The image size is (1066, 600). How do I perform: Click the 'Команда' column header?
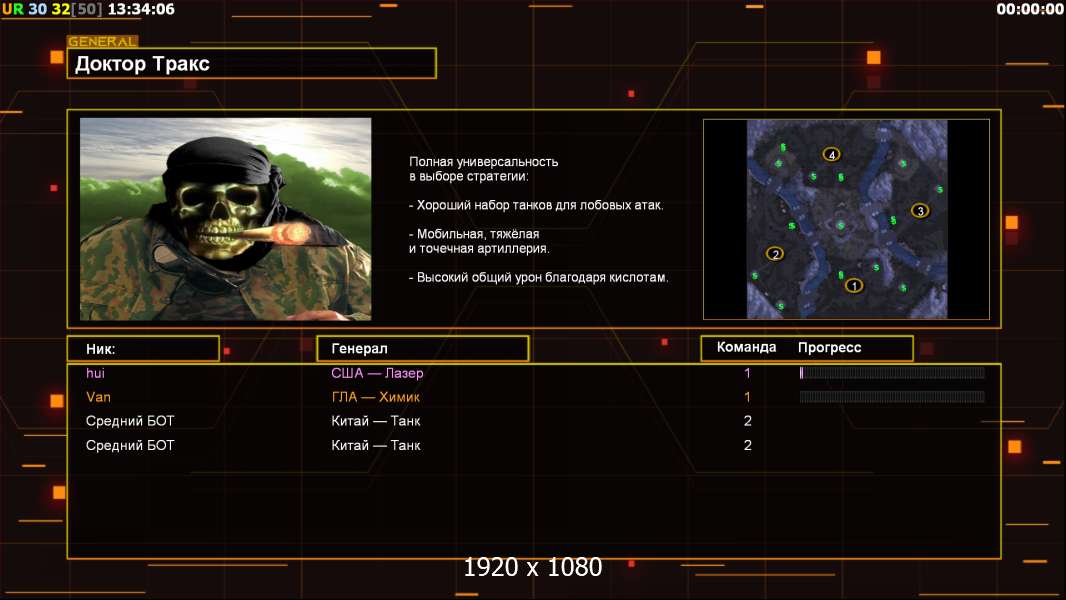tap(746, 347)
